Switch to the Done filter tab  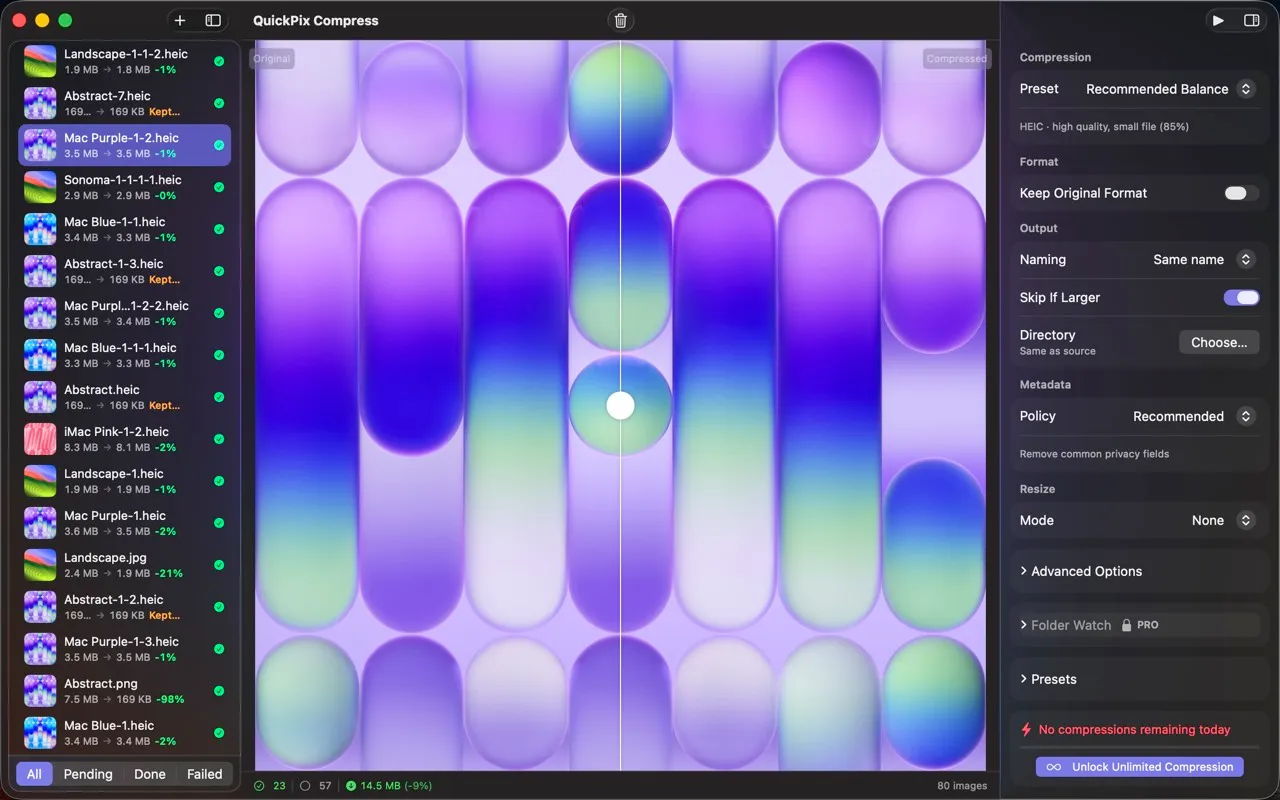point(150,774)
